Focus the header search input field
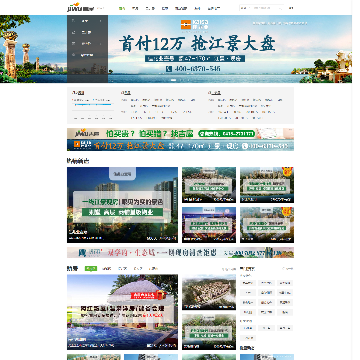The height and width of the screenshot is (360, 360). point(261,8)
